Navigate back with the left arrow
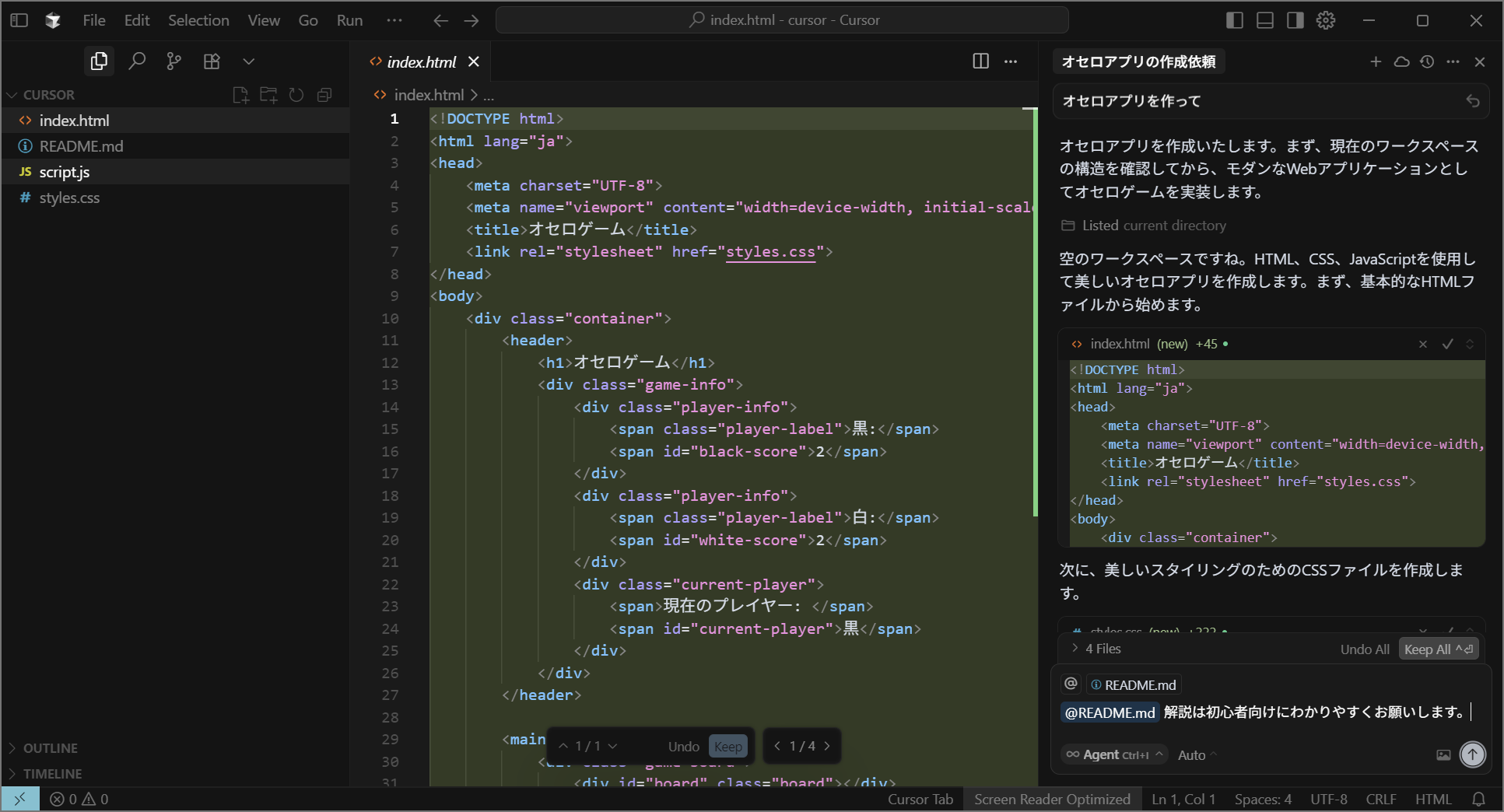 click(x=441, y=20)
